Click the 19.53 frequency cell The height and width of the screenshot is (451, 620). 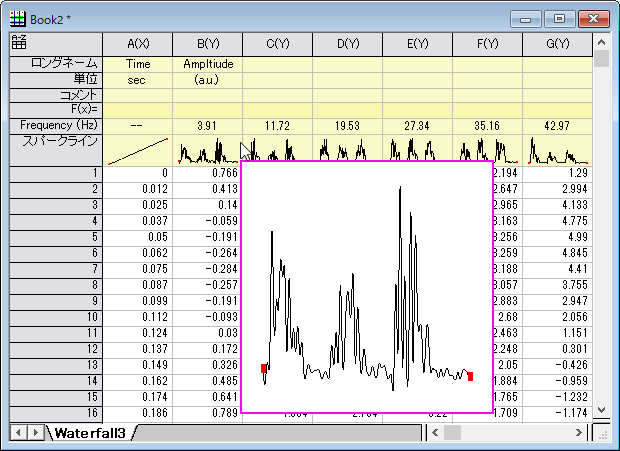[348, 126]
